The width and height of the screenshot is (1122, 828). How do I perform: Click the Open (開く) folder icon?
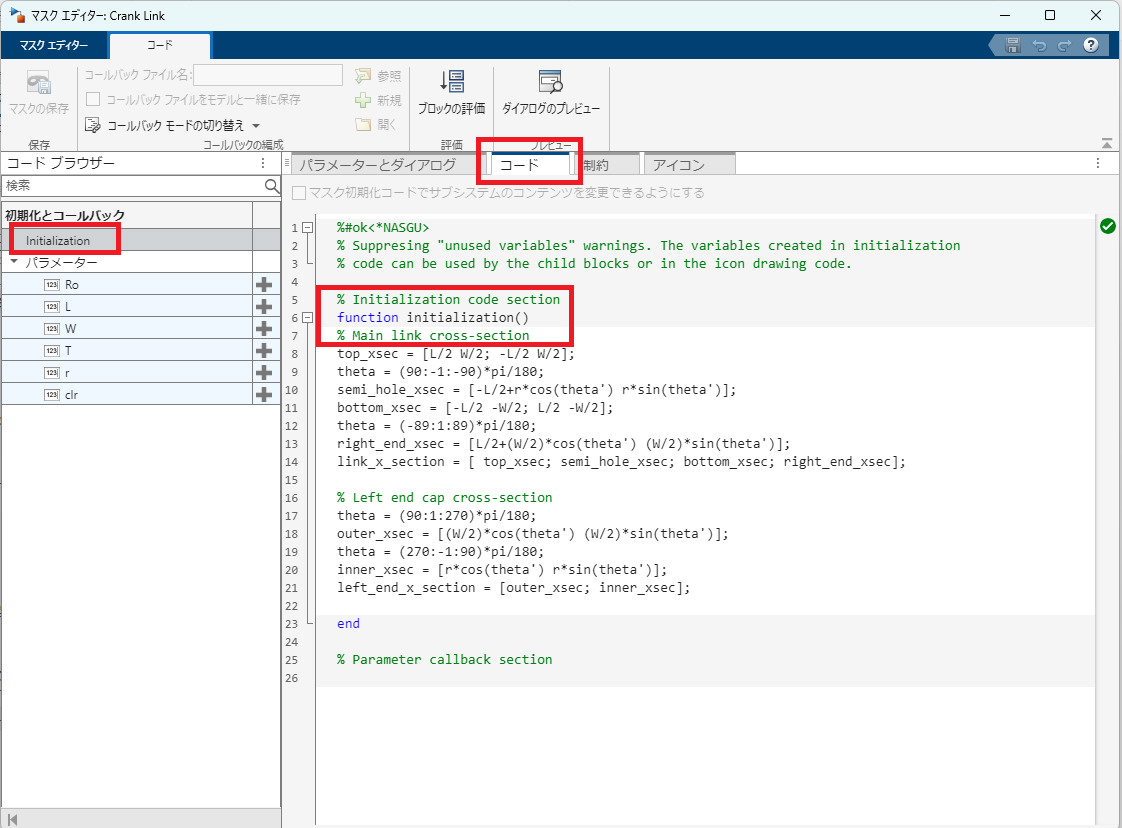[x=364, y=125]
